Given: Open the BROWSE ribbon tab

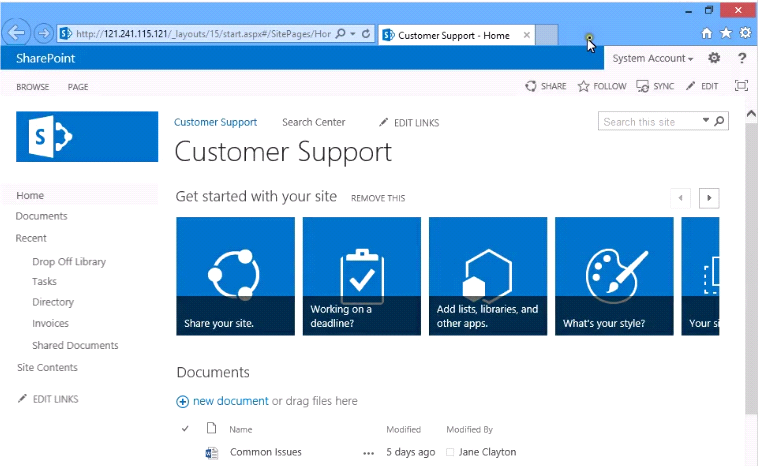Looking at the screenshot, I should [x=32, y=87].
